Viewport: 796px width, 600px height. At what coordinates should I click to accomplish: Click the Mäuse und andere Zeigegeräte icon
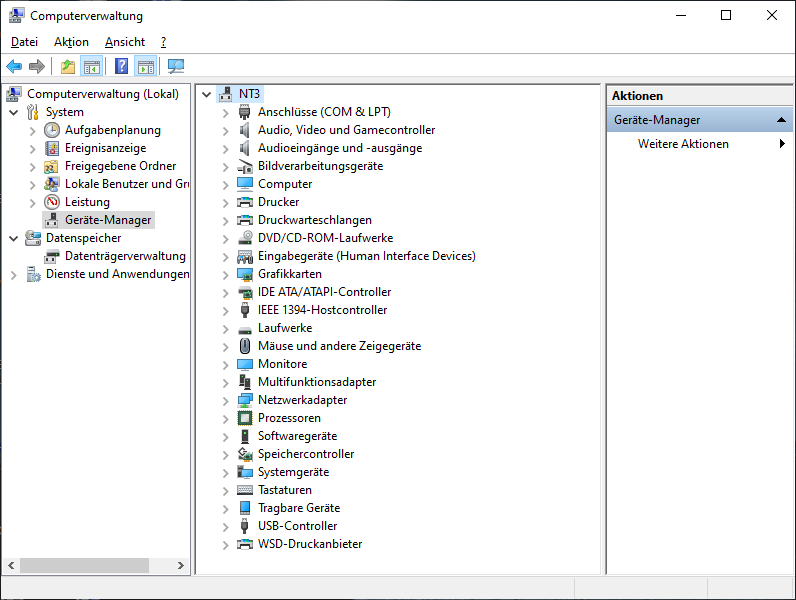point(245,346)
